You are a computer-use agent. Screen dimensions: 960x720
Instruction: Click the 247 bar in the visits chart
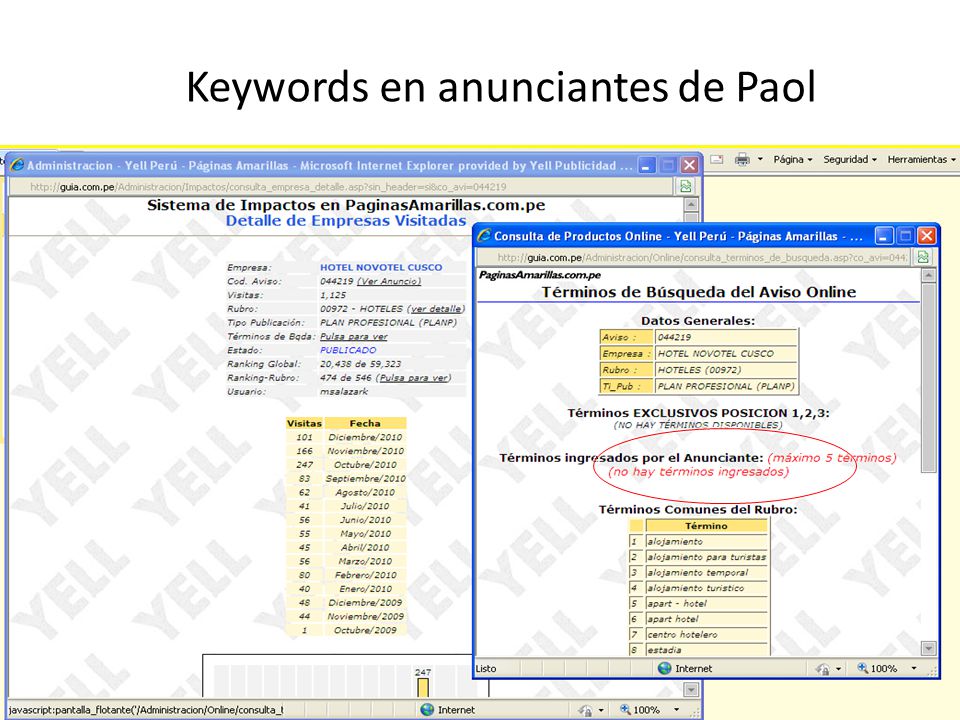(422, 686)
